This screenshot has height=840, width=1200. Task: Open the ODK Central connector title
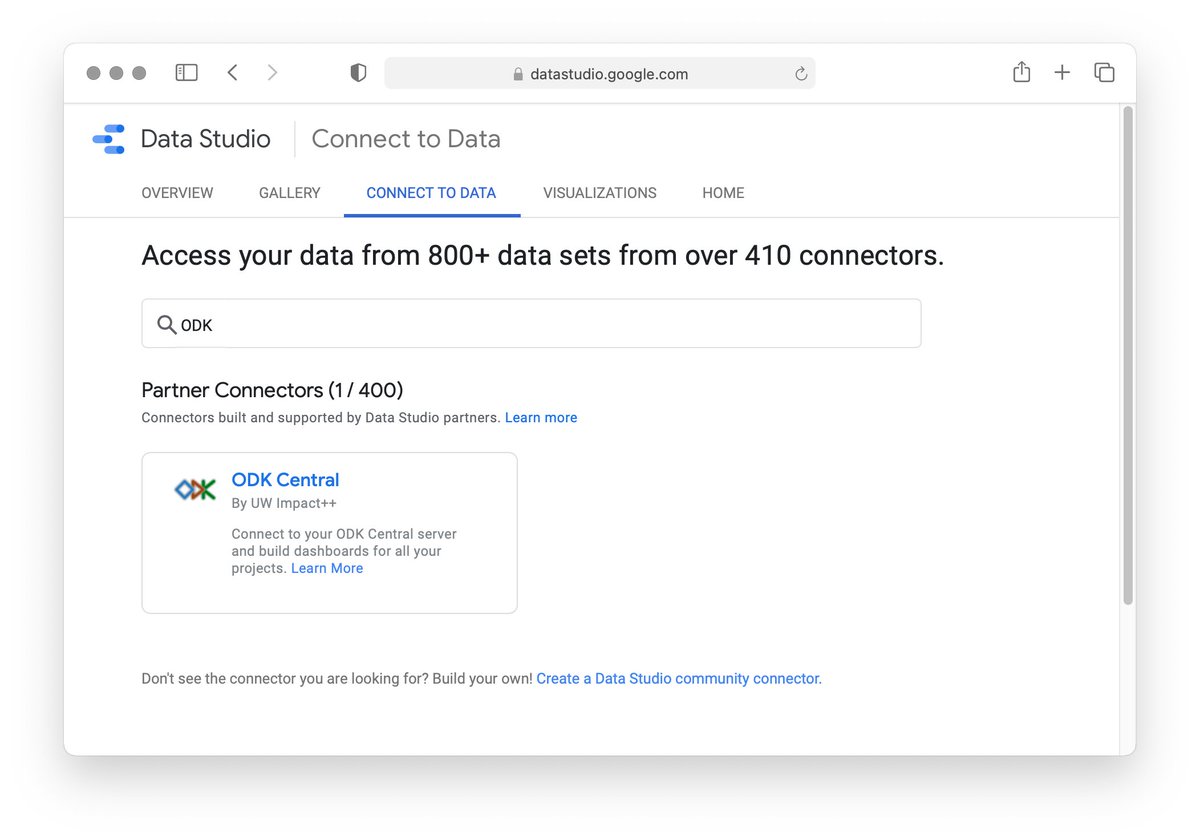point(285,480)
